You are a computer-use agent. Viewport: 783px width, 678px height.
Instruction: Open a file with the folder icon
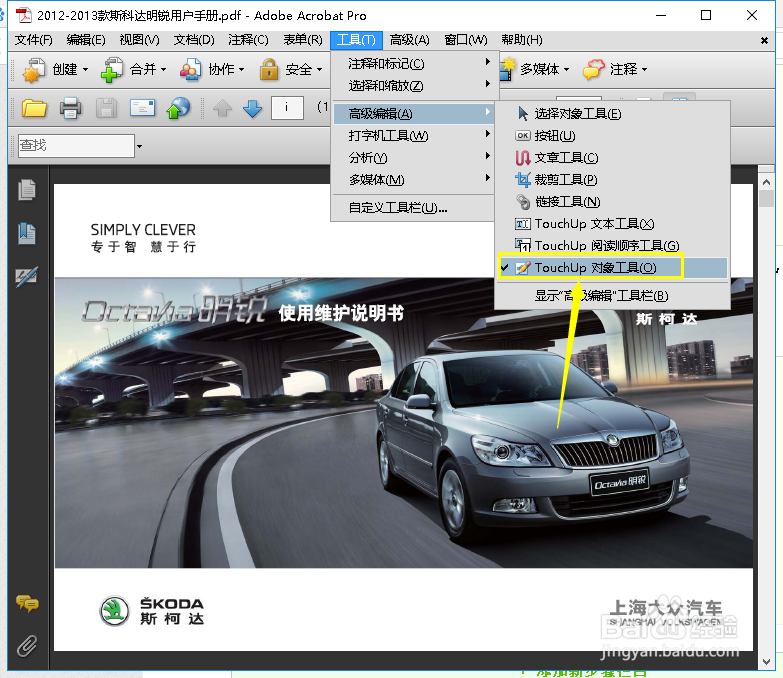point(34,108)
